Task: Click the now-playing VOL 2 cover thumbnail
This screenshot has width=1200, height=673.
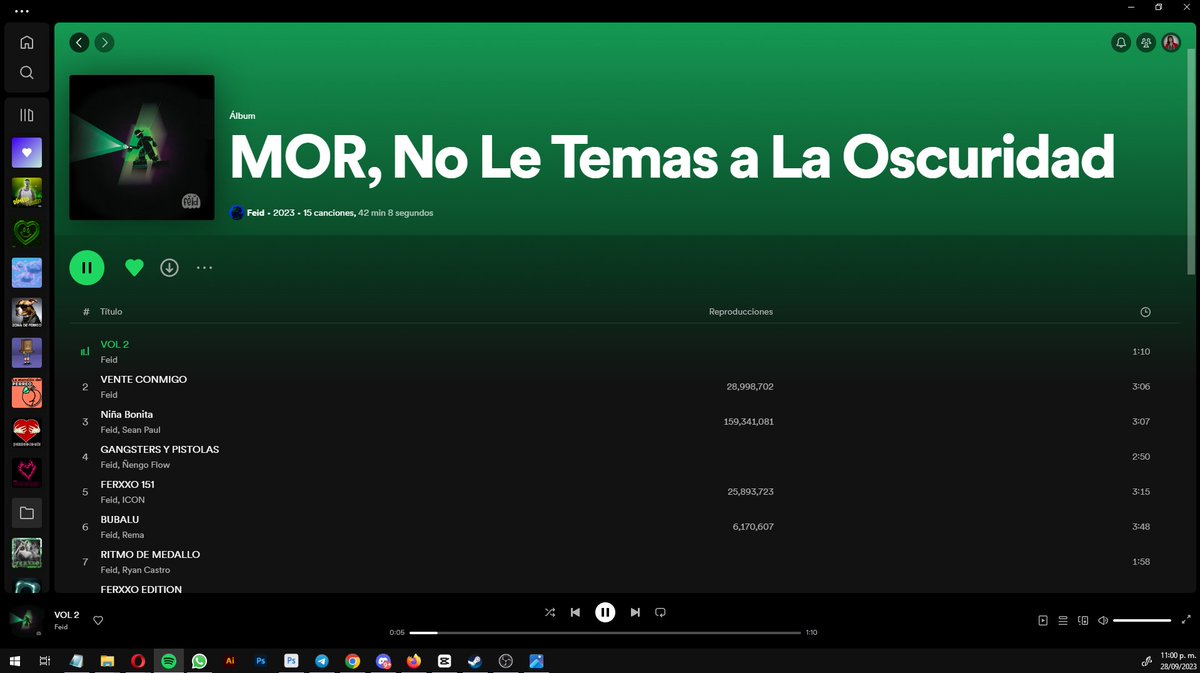Action: pyautogui.click(x=26, y=621)
